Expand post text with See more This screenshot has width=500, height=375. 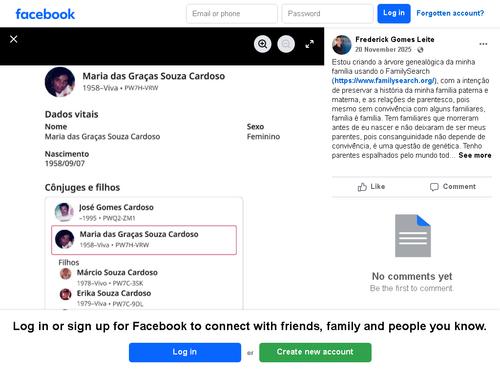[x=475, y=155]
